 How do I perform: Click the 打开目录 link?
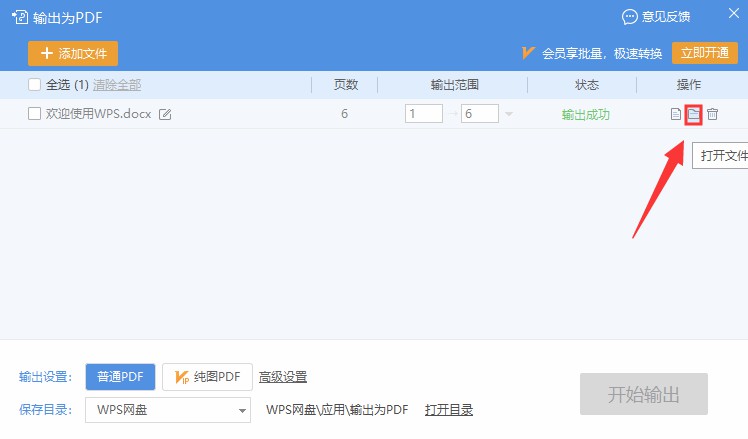pyautogui.click(x=449, y=409)
